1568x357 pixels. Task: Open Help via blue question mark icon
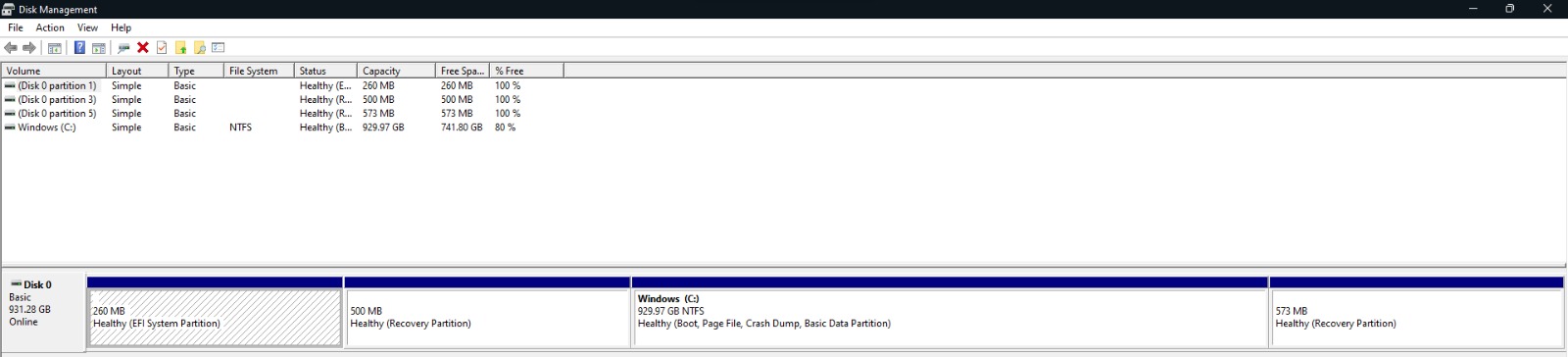coord(80,47)
